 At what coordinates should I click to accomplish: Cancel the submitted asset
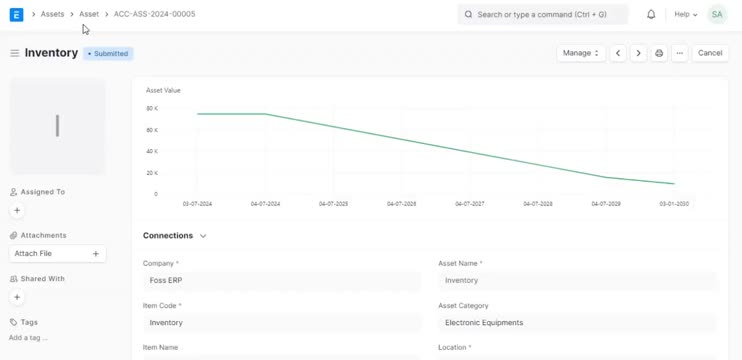tap(710, 53)
